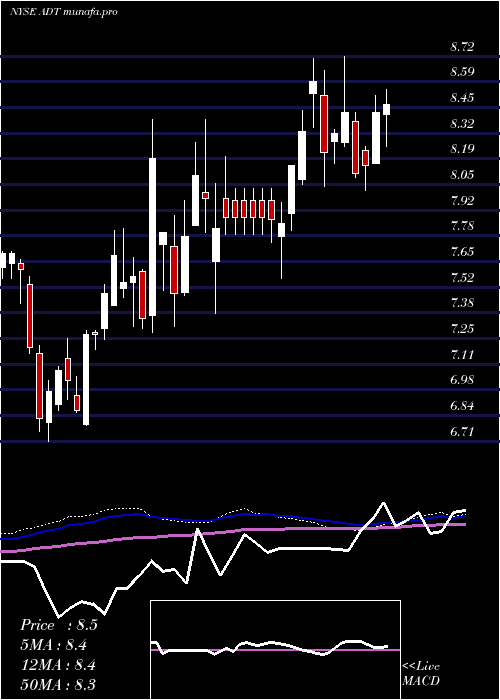Click the '<<Live MACD' label
Viewport: 500px width, 700px height.
point(421,674)
